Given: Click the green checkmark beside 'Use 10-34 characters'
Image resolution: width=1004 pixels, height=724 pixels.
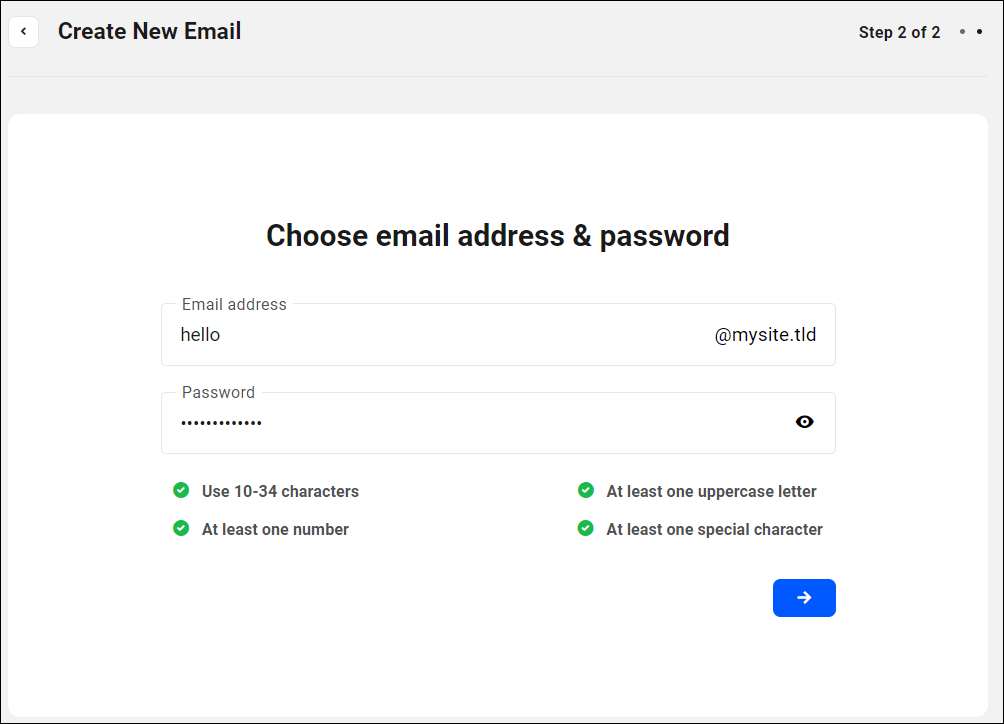Looking at the screenshot, I should pyautogui.click(x=181, y=490).
